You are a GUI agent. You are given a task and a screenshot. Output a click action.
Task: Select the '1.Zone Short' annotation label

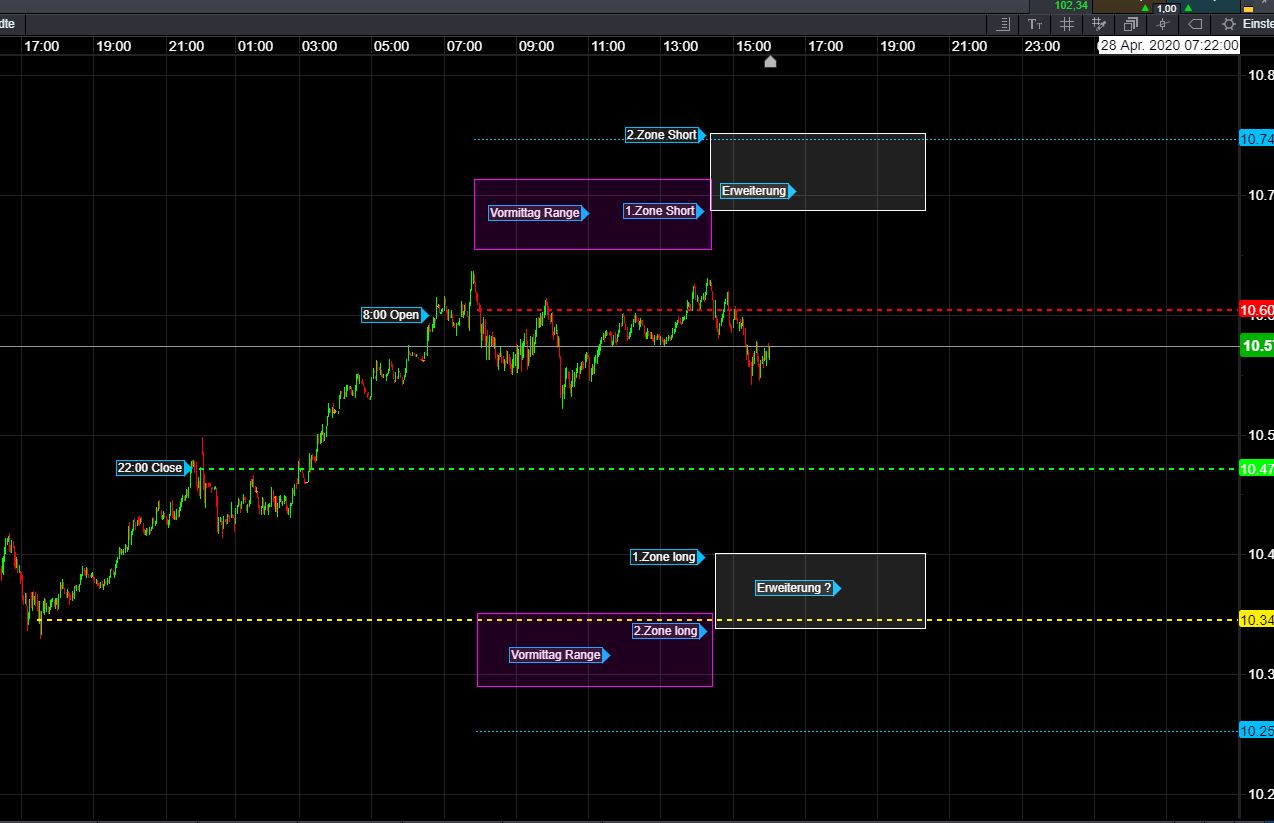[x=660, y=211]
